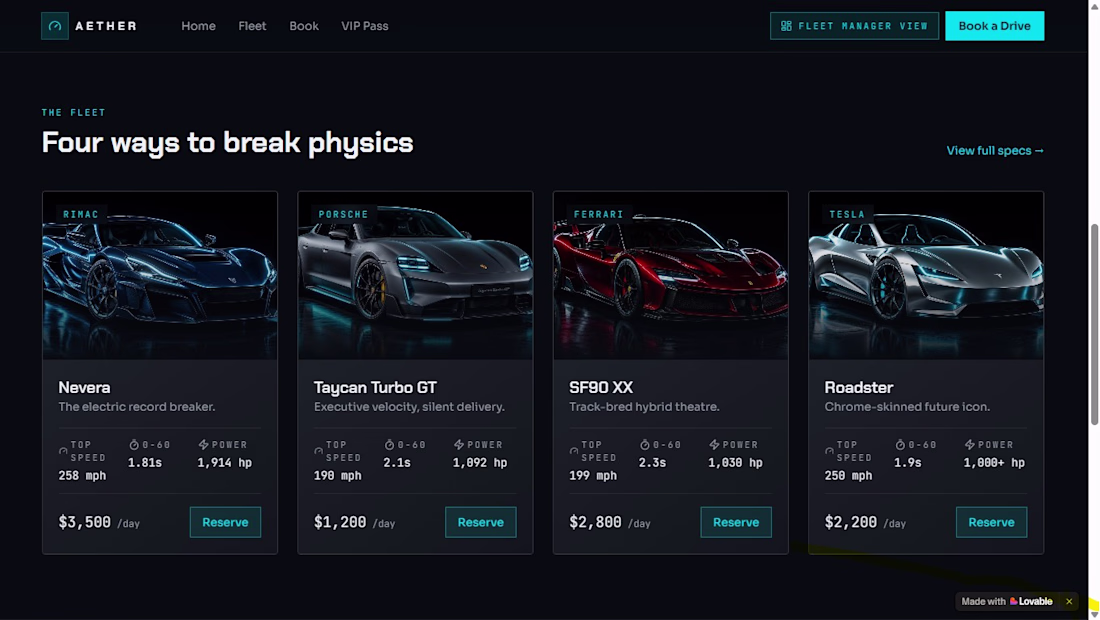This screenshot has width=1100, height=620.
Task: Open the Ferrari SF90 XX car image
Action: 670,276
